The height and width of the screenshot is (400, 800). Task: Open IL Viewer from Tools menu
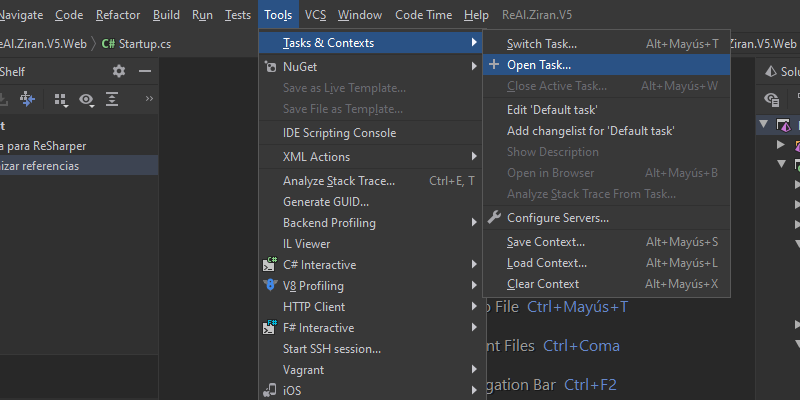[x=370, y=243]
